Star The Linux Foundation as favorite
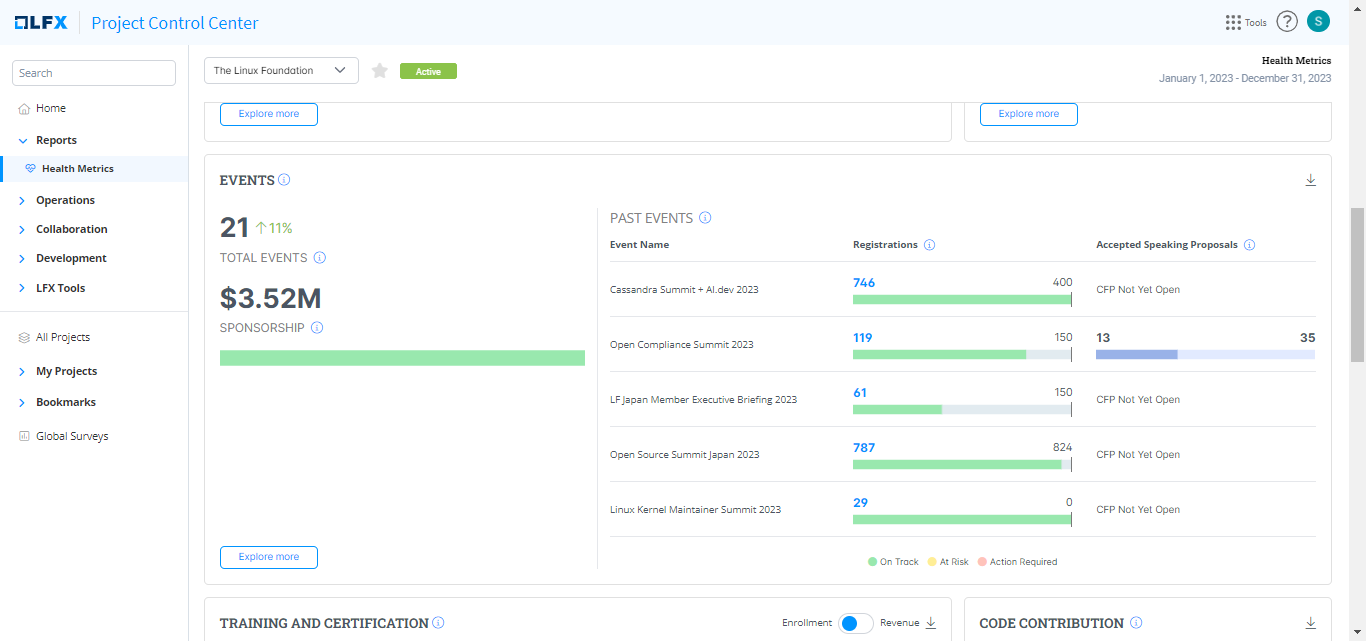This screenshot has height=641, width=1366. tap(380, 71)
